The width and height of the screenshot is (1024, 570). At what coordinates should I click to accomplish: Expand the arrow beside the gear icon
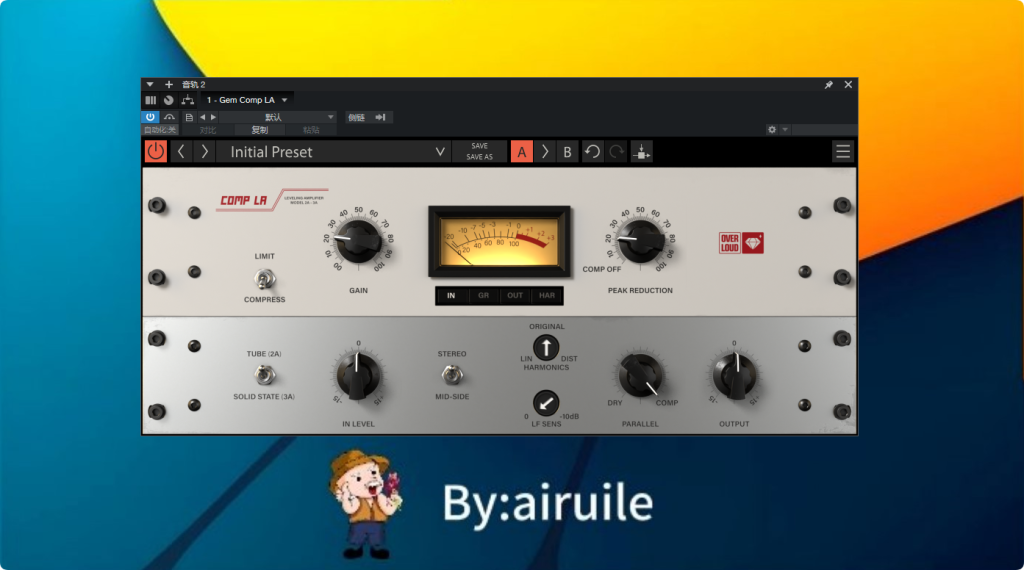pyautogui.click(x=785, y=130)
